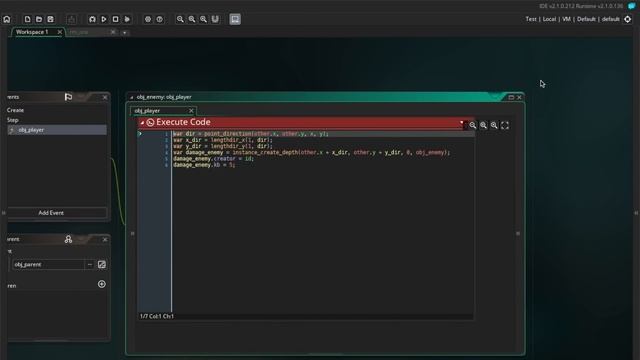Open the workspace tabs dropdown arrow

124,32
